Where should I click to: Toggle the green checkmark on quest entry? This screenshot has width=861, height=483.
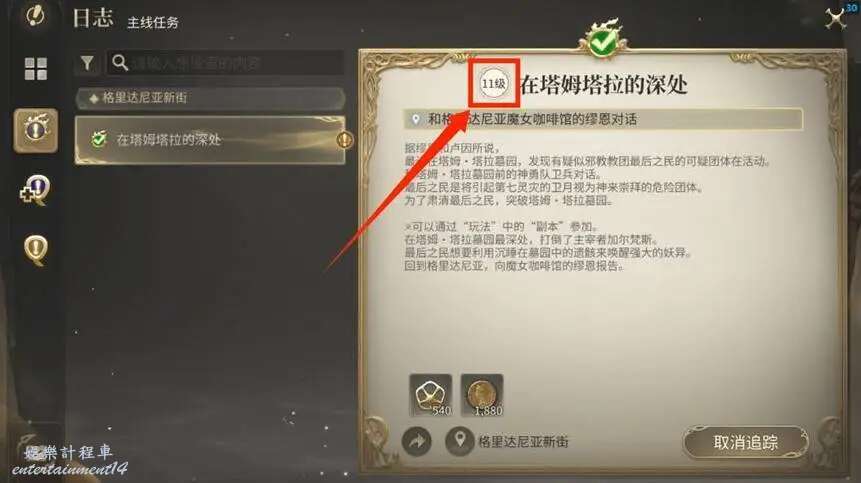click(x=99, y=139)
